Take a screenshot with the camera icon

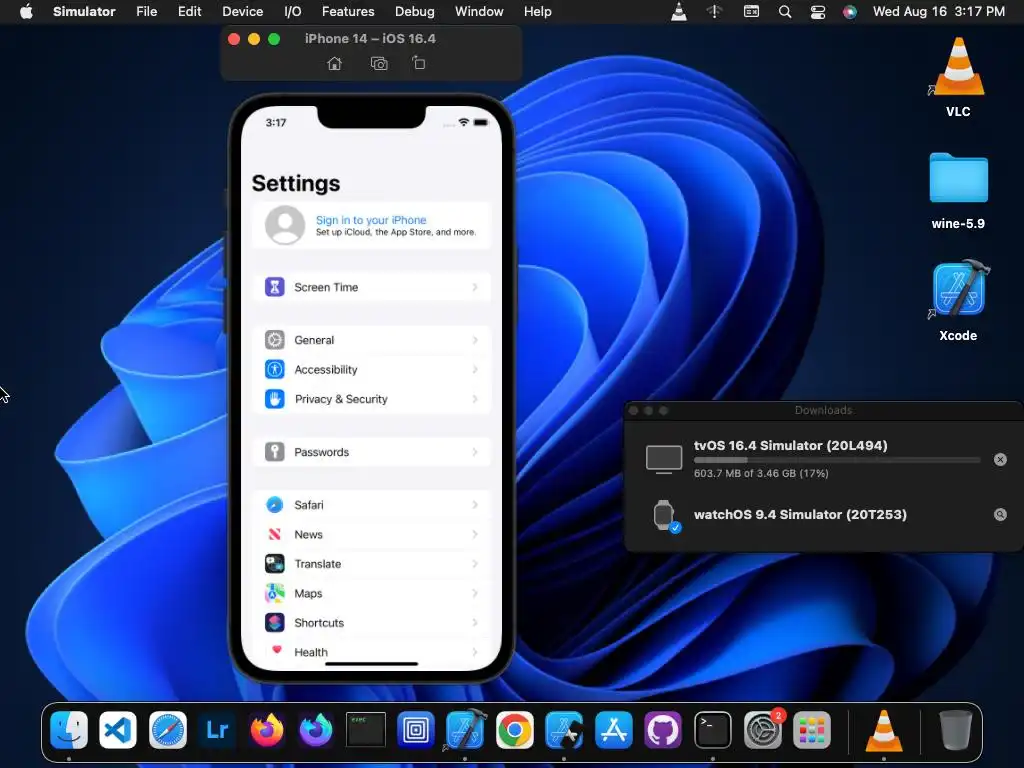click(x=379, y=63)
